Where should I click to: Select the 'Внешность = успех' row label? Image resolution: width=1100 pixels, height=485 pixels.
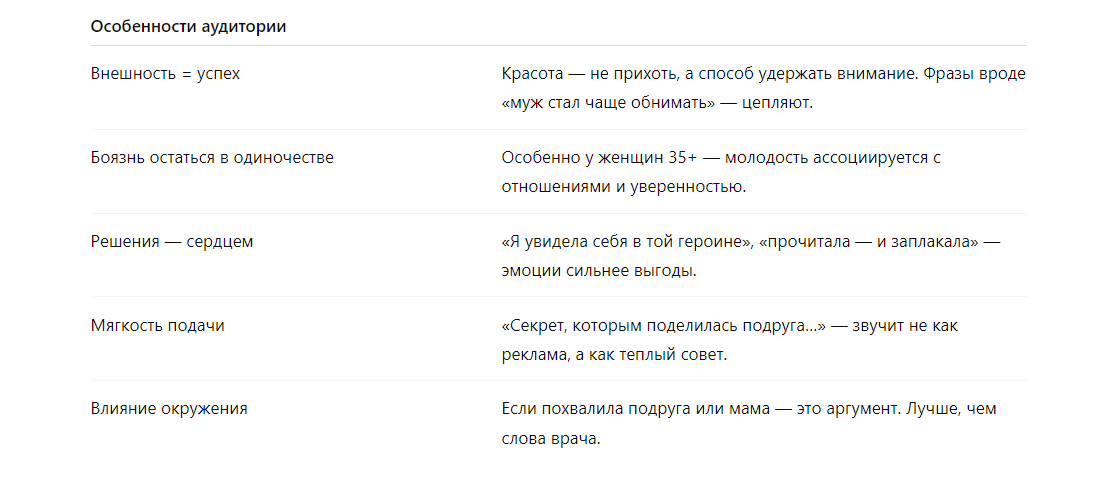click(166, 74)
